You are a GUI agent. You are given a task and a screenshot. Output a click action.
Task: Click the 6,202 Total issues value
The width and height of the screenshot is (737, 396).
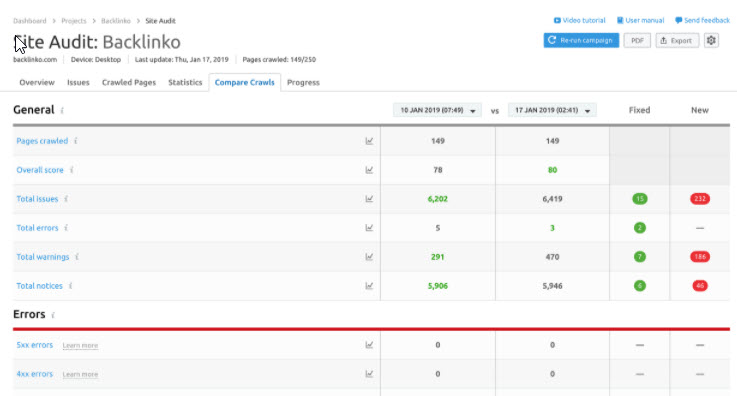(438, 199)
